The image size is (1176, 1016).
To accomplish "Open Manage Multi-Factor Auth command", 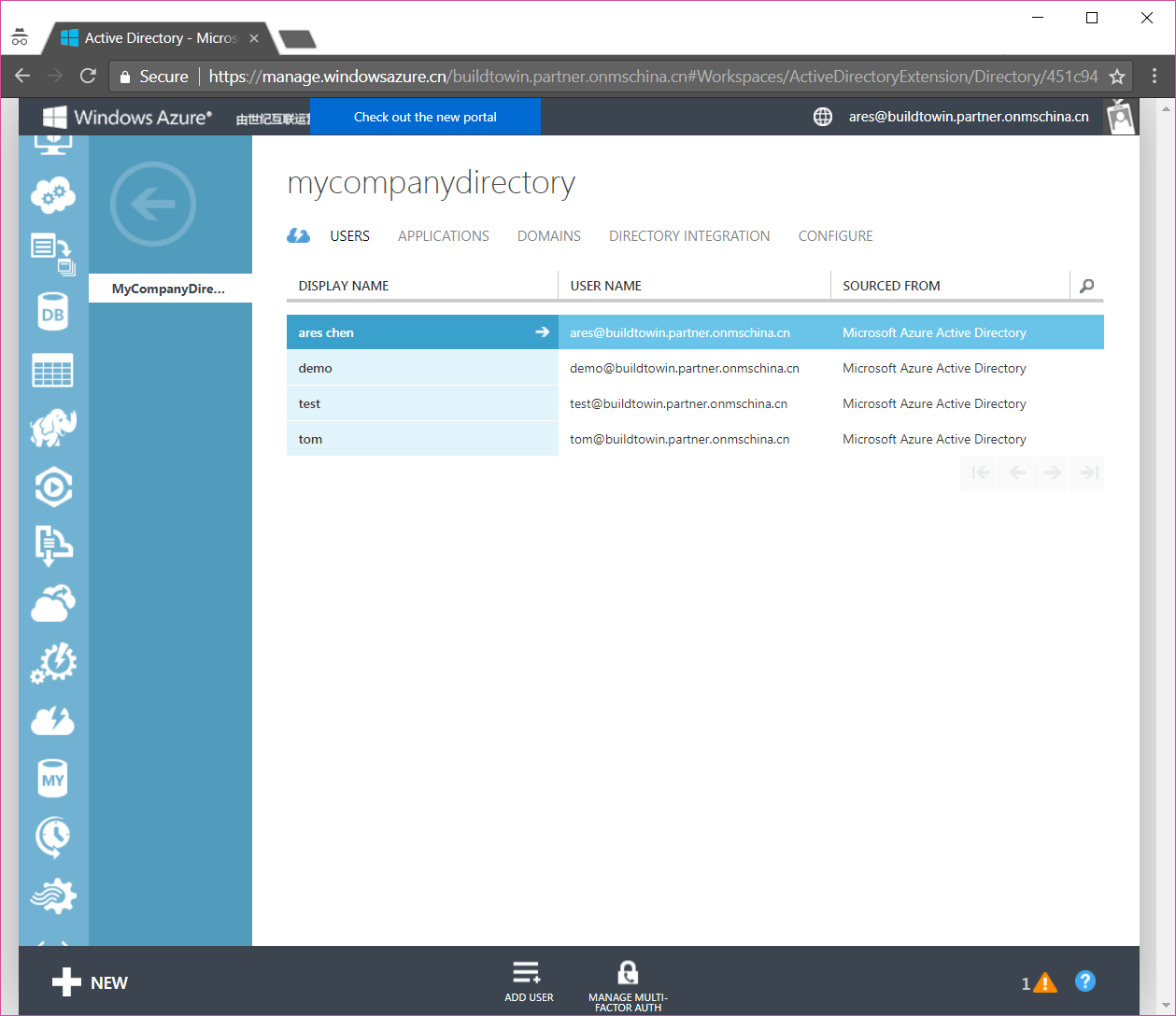I will click(x=627, y=981).
